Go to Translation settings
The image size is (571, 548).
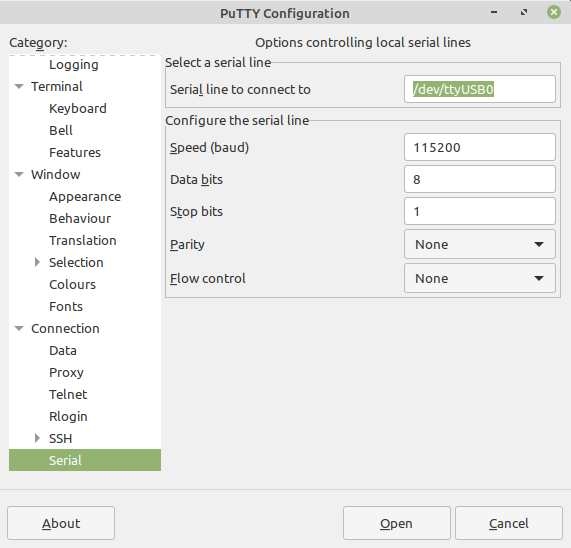(x=83, y=240)
